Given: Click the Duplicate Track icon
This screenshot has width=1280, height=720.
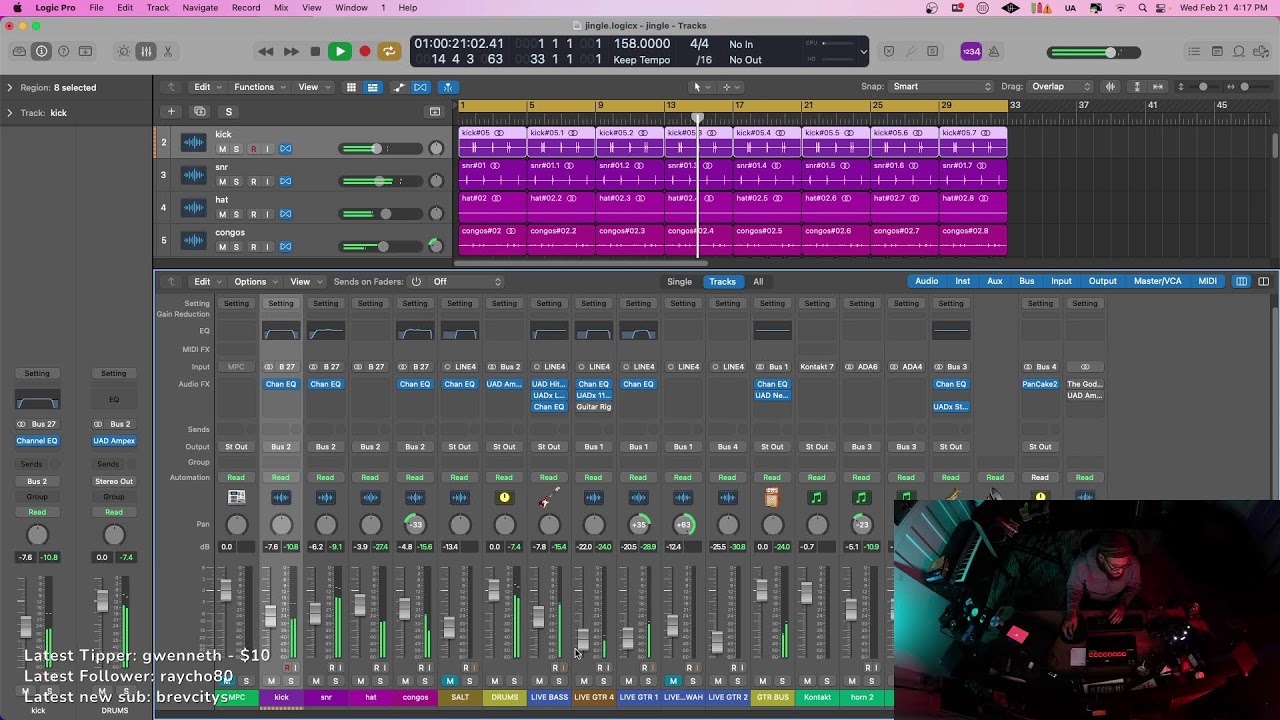Looking at the screenshot, I should [200, 112].
